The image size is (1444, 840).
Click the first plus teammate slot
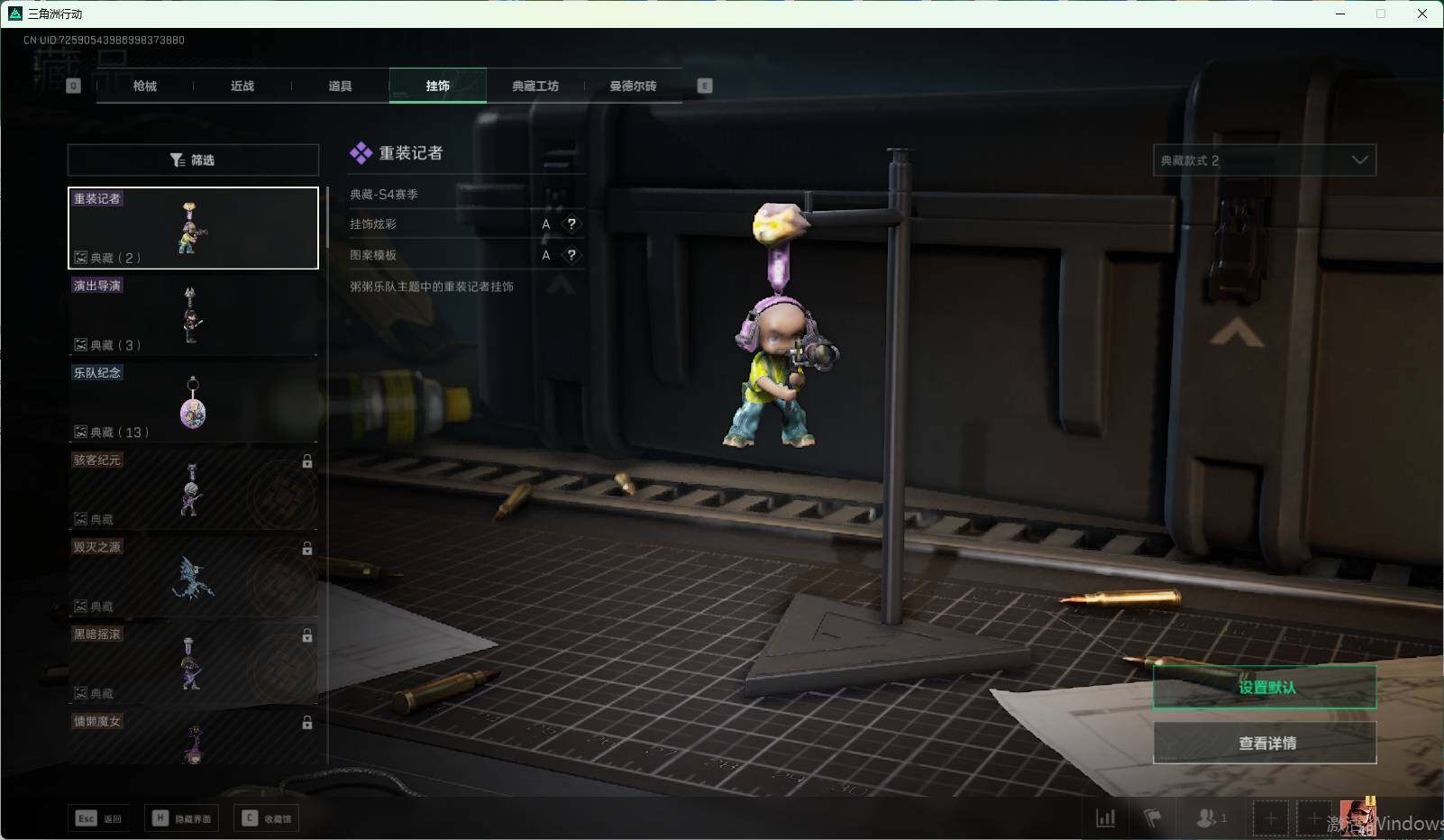[x=1270, y=818]
